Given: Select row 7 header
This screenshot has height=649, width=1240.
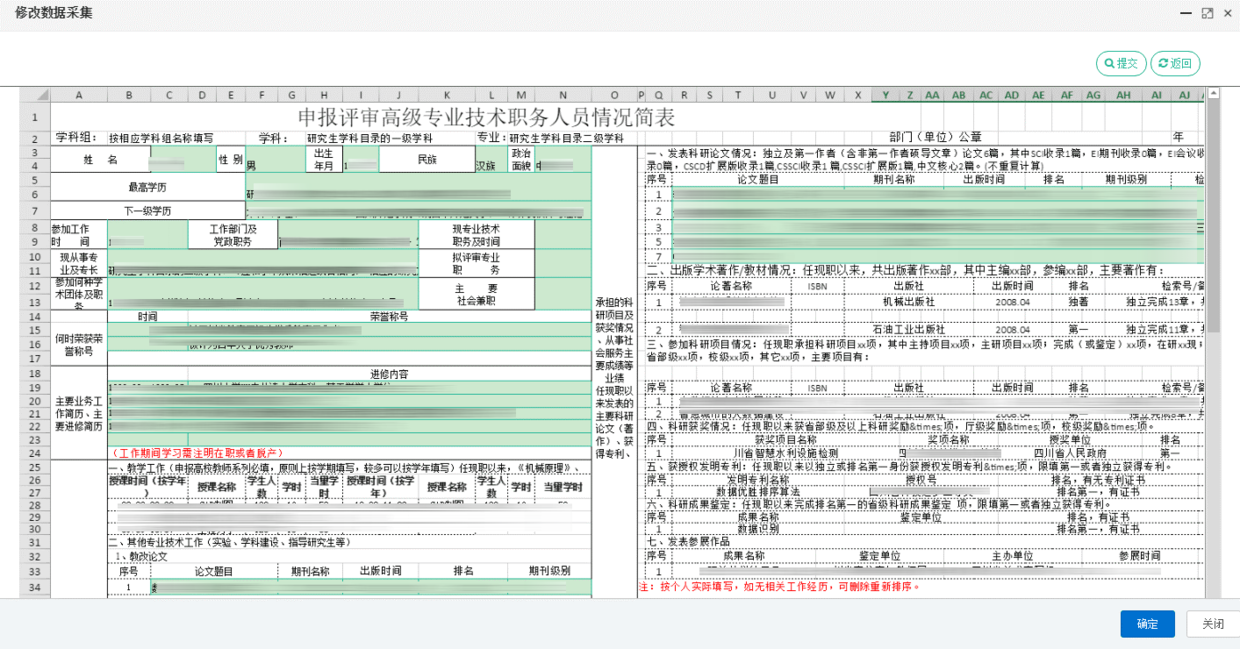Looking at the screenshot, I should [35, 211].
